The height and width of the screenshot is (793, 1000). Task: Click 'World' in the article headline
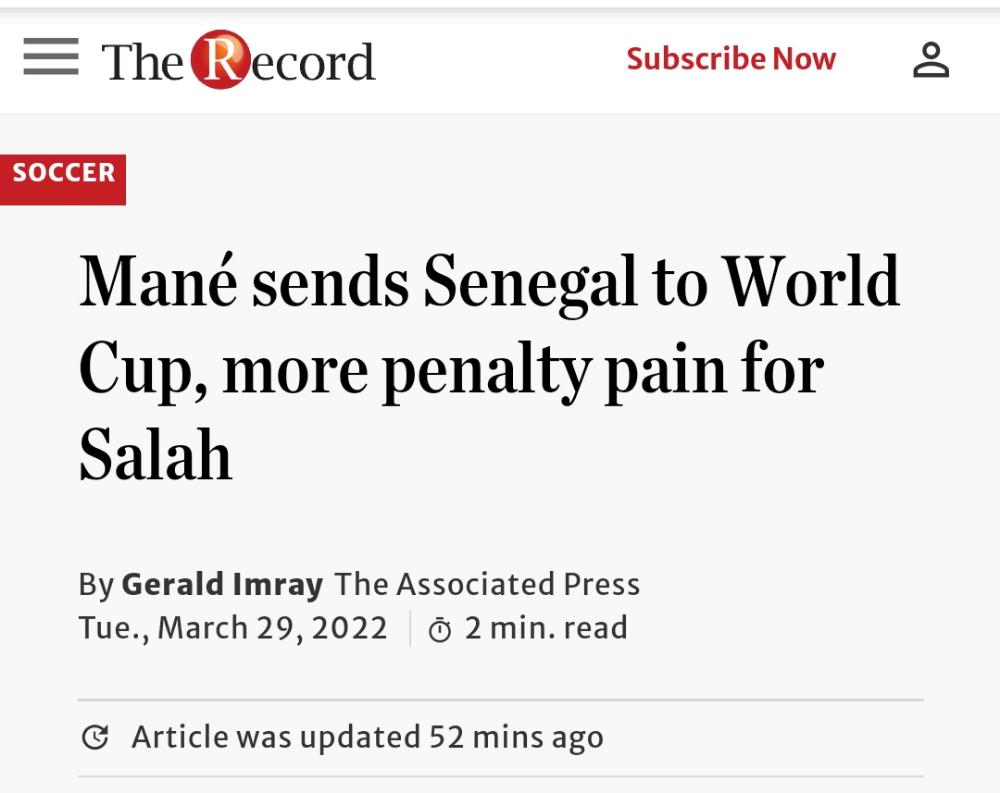pos(811,282)
